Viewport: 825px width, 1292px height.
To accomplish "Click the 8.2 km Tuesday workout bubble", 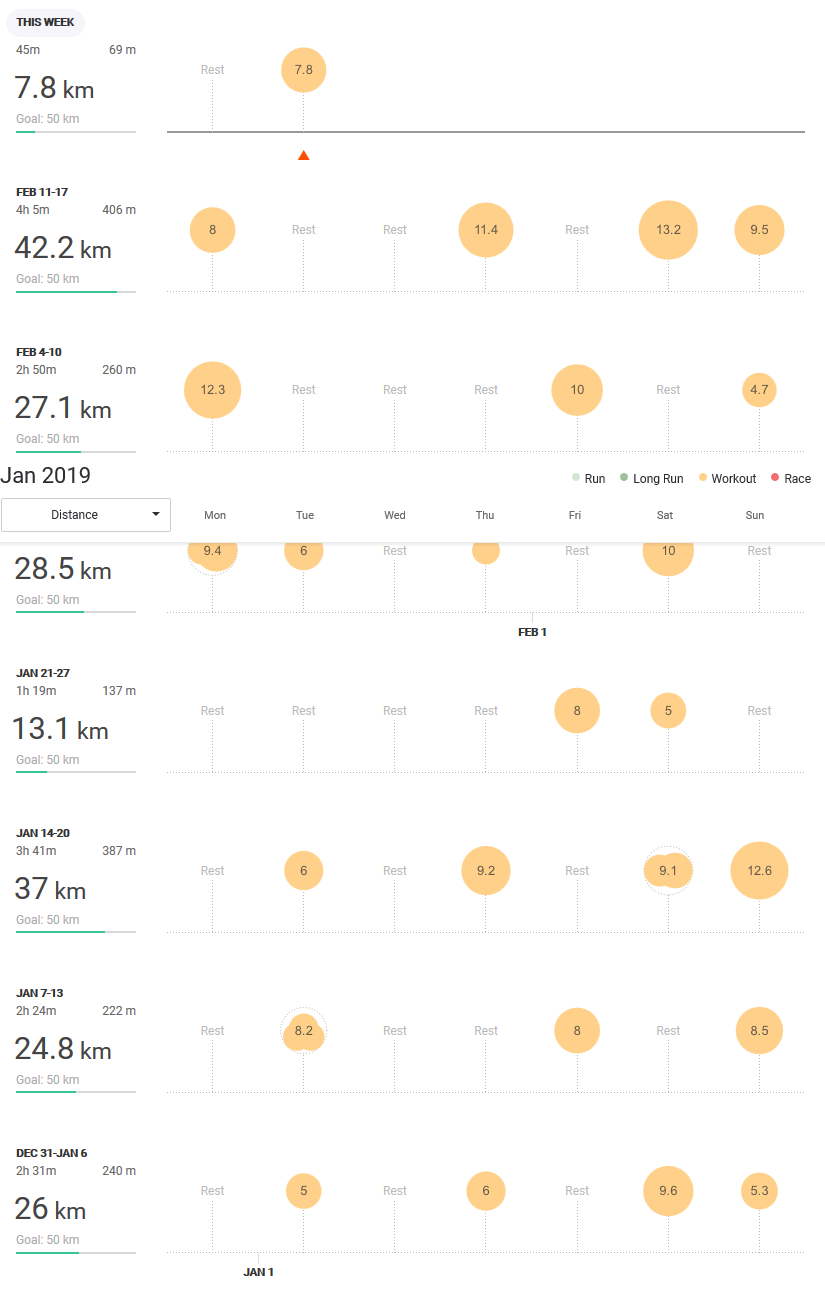I will (x=304, y=1031).
